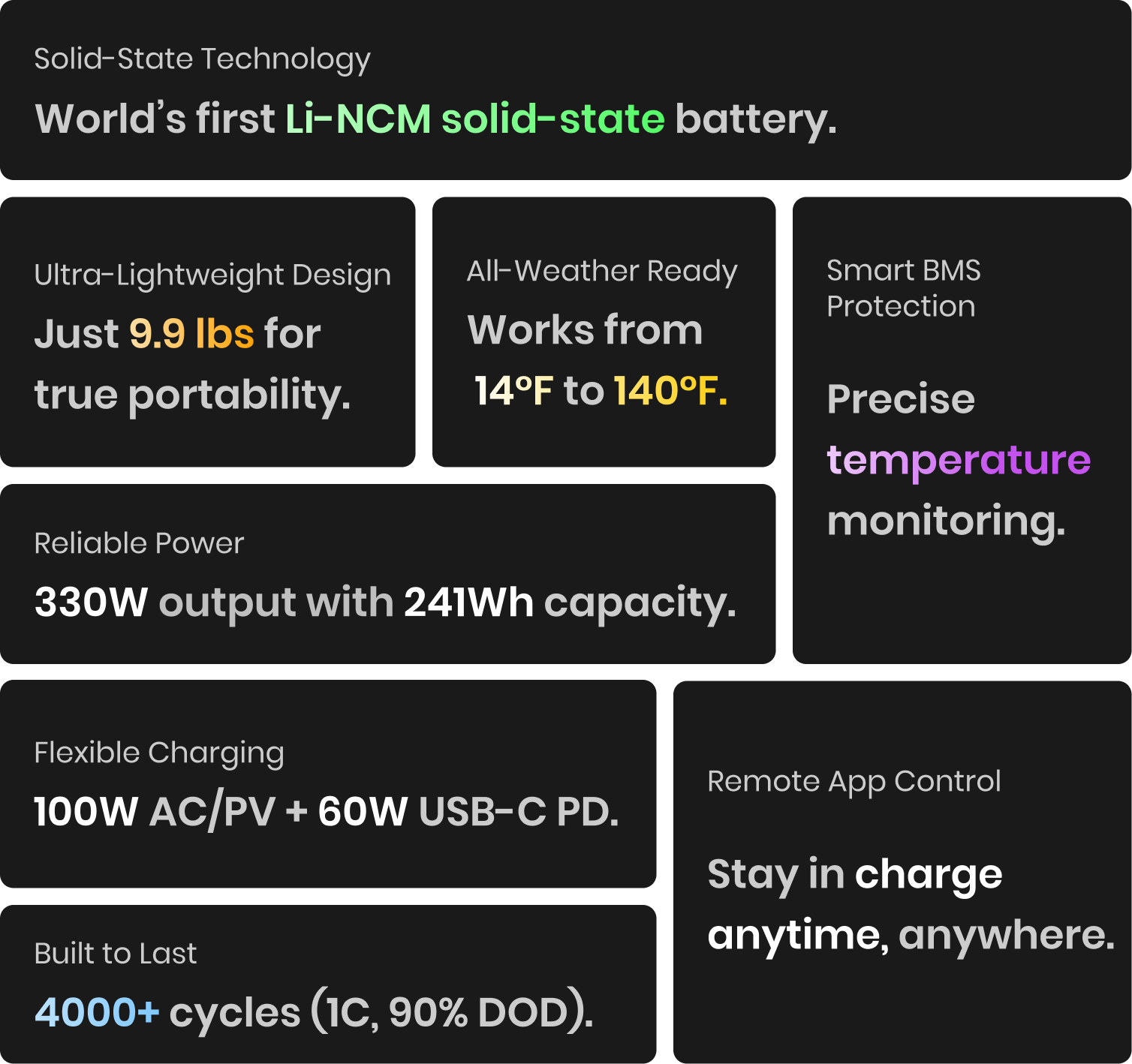The width and height of the screenshot is (1132, 1064).
Task: Click the "Built to Last" label
Action: point(116,954)
